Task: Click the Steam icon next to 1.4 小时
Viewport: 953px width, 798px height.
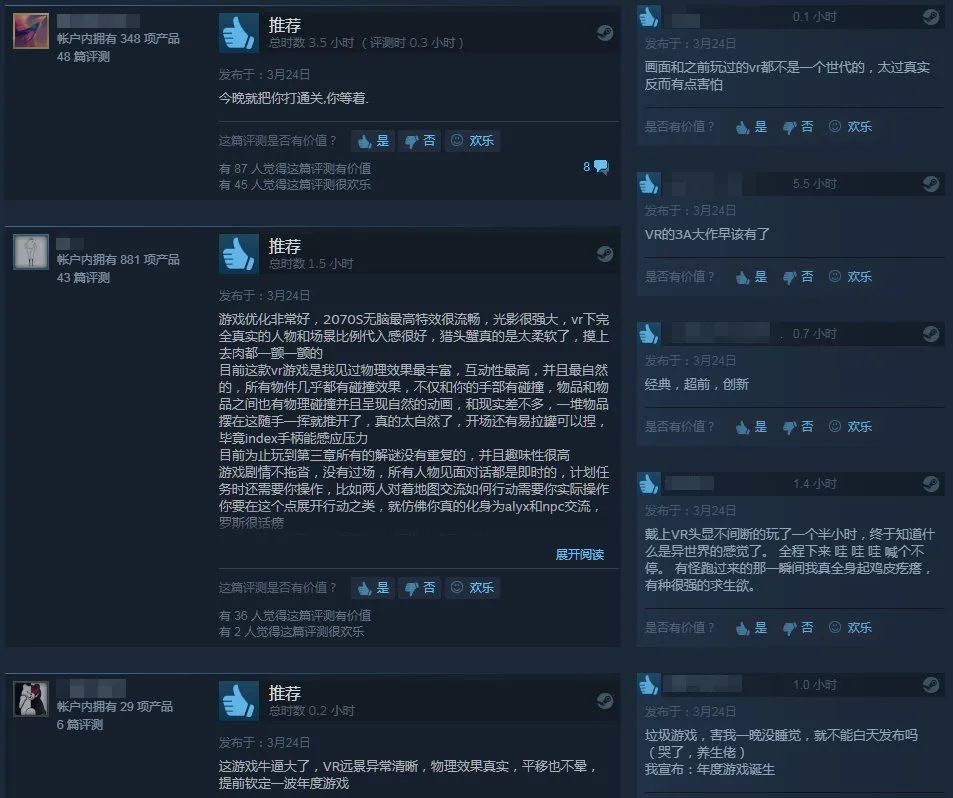Action: 931,484
